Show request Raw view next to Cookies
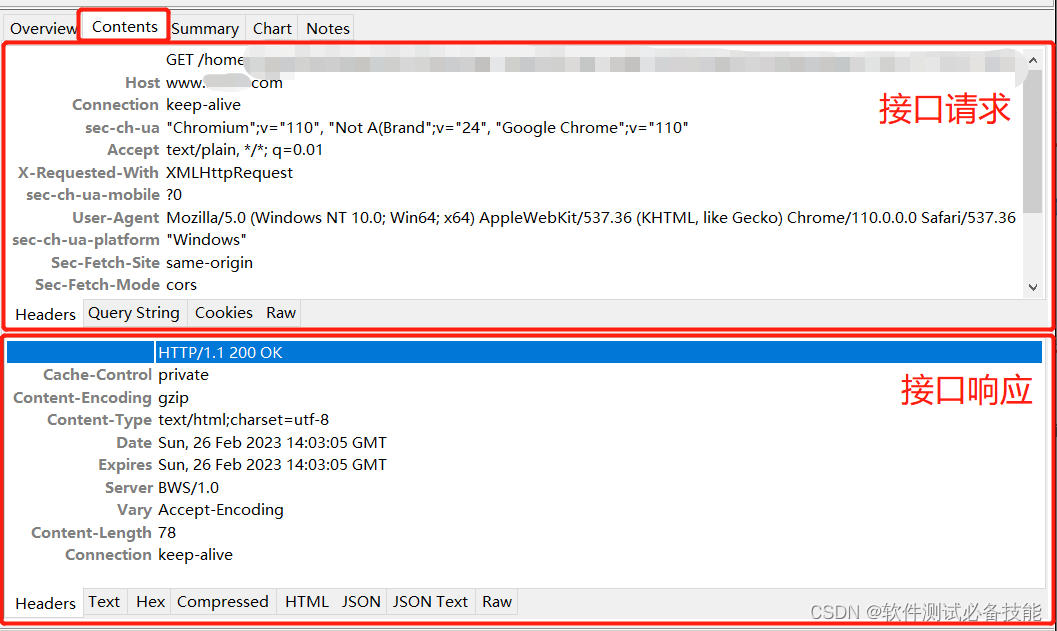The image size is (1057, 631). [280, 313]
